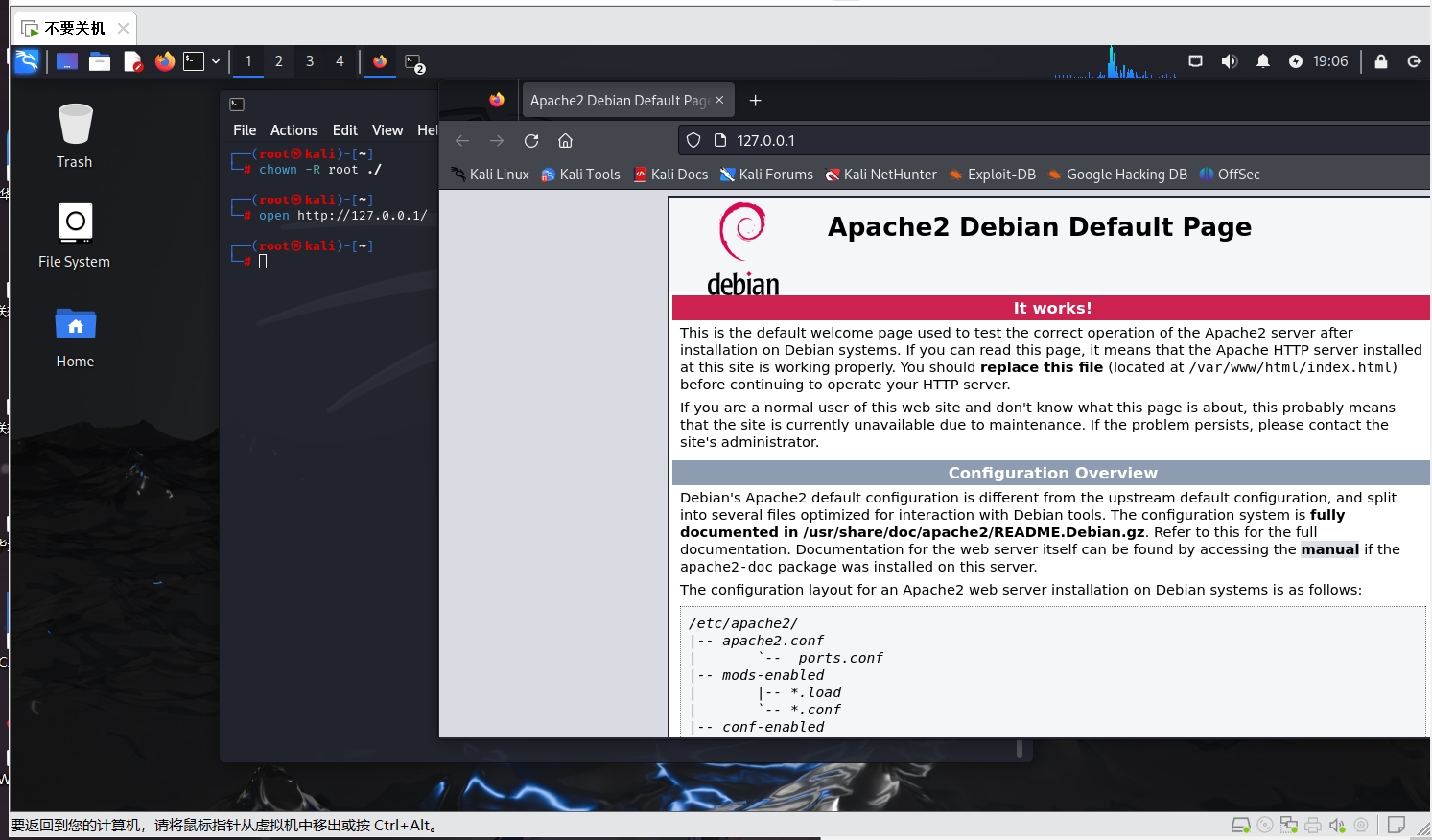
Task: Click the Firefox home button
Action: pos(566,141)
